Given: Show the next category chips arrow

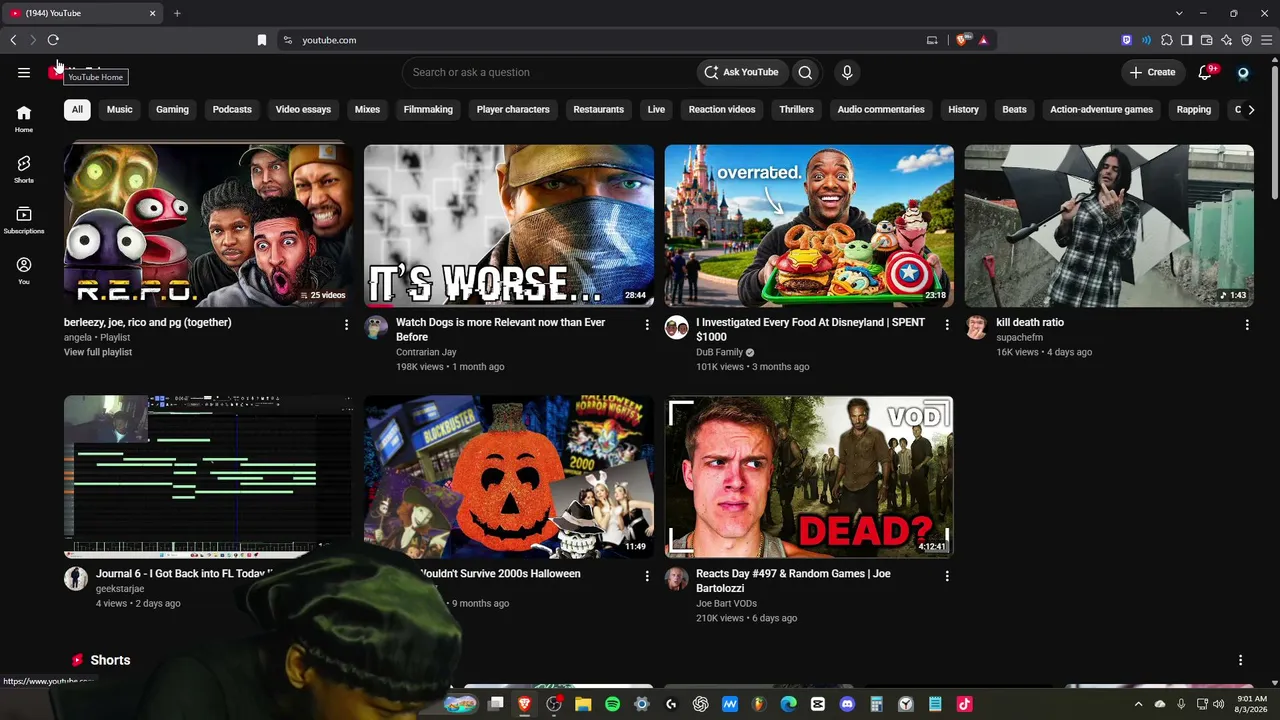Looking at the screenshot, I should 1251,109.
